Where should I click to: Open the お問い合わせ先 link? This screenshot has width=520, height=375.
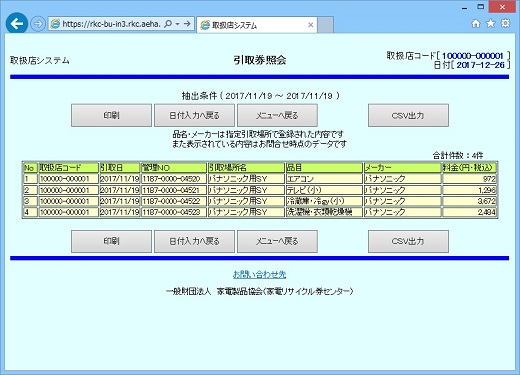pos(260,274)
